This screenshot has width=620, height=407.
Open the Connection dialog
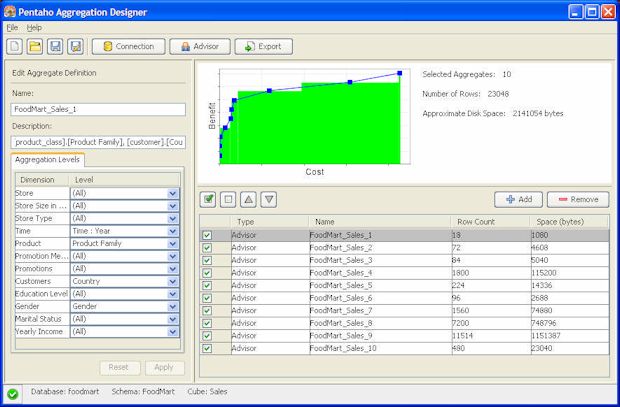(x=129, y=47)
